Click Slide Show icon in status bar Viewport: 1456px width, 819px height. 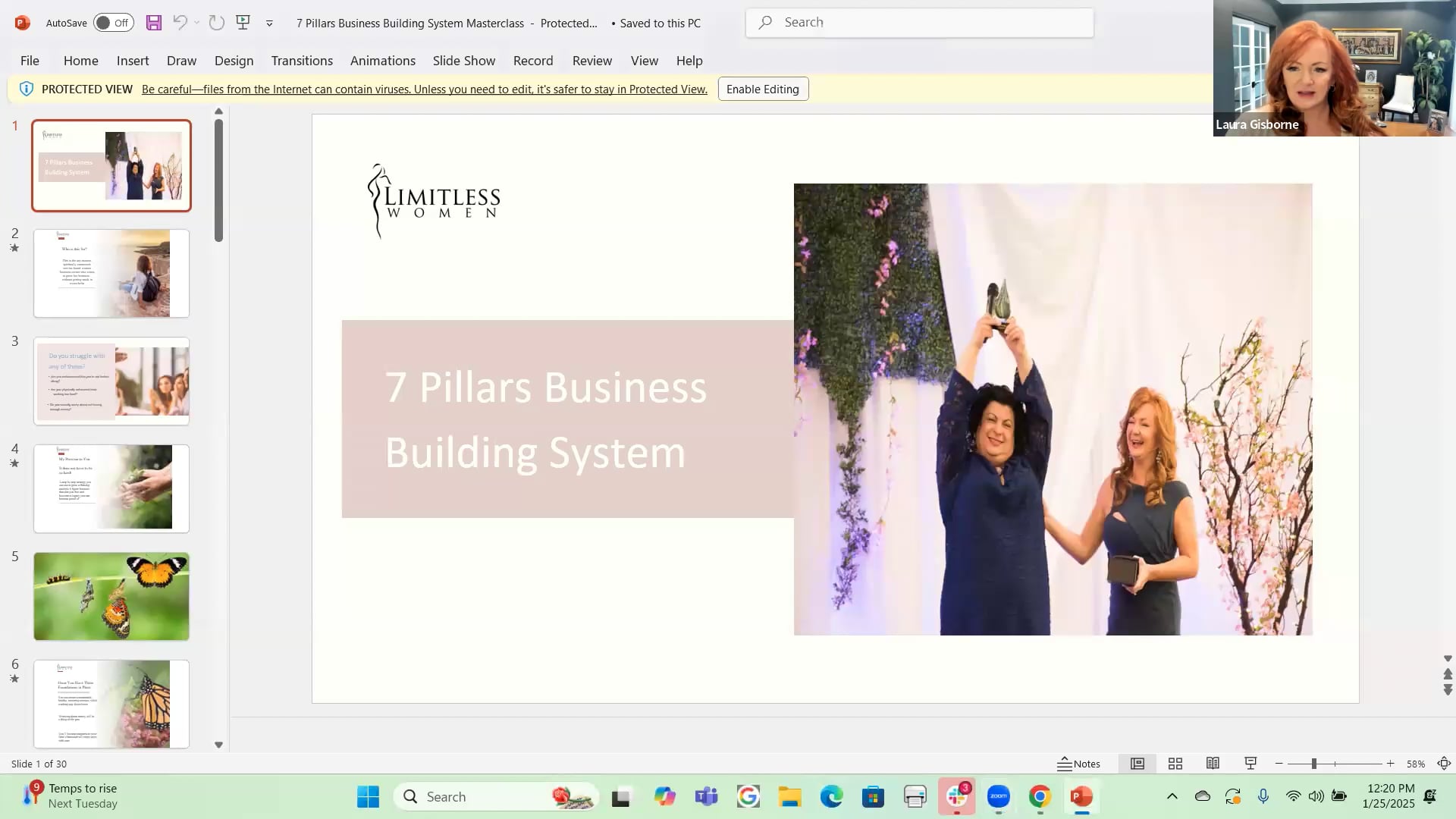click(x=1250, y=764)
